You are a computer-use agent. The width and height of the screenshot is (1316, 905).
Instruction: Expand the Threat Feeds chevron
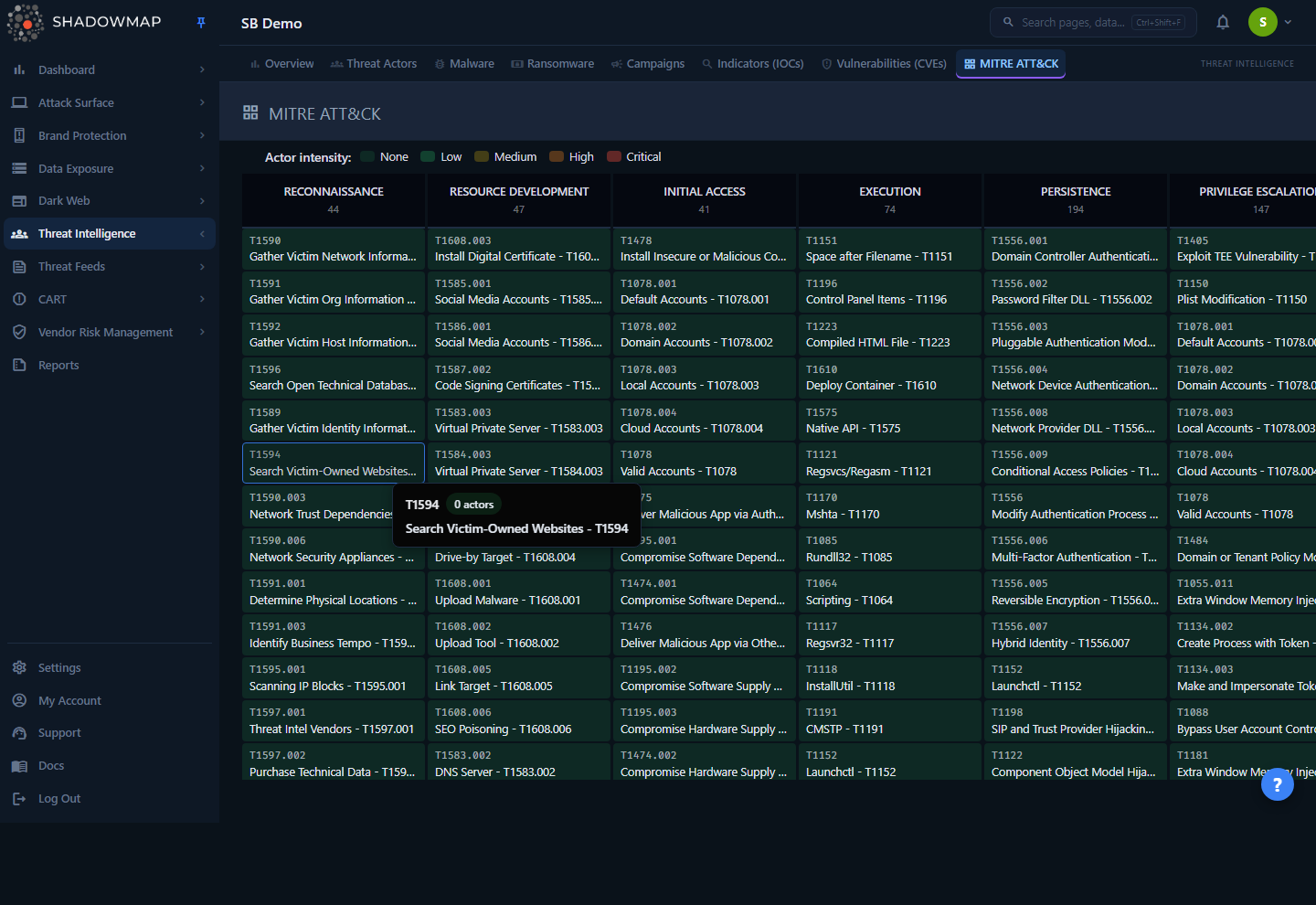pyautogui.click(x=202, y=267)
